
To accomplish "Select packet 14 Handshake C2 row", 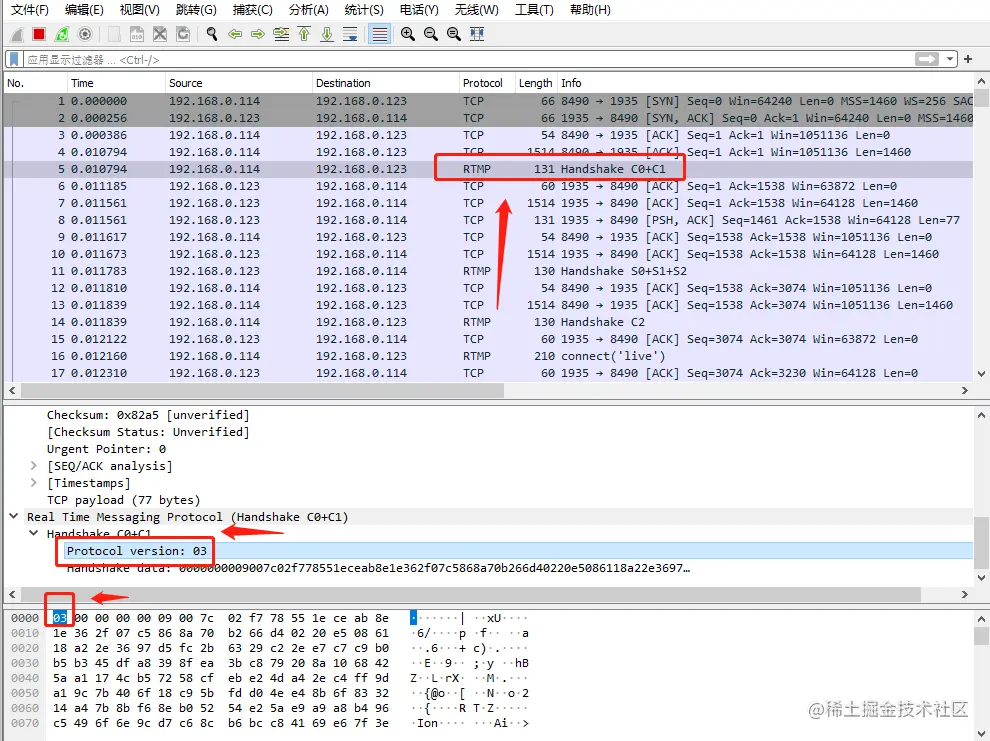I will (x=488, y=322).
